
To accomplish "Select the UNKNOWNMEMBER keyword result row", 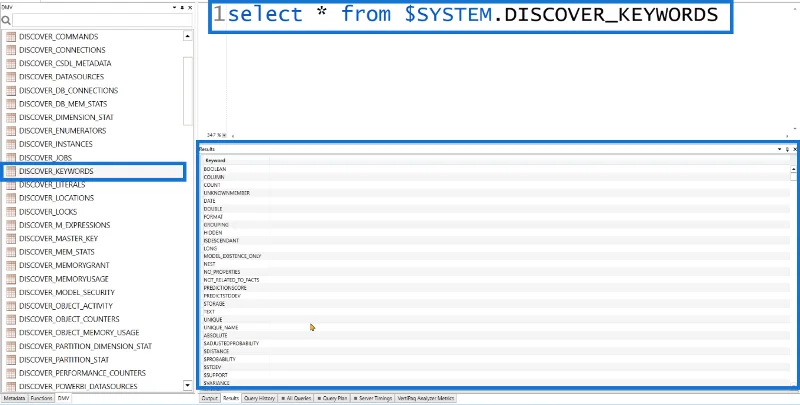I will pos(495,193).
